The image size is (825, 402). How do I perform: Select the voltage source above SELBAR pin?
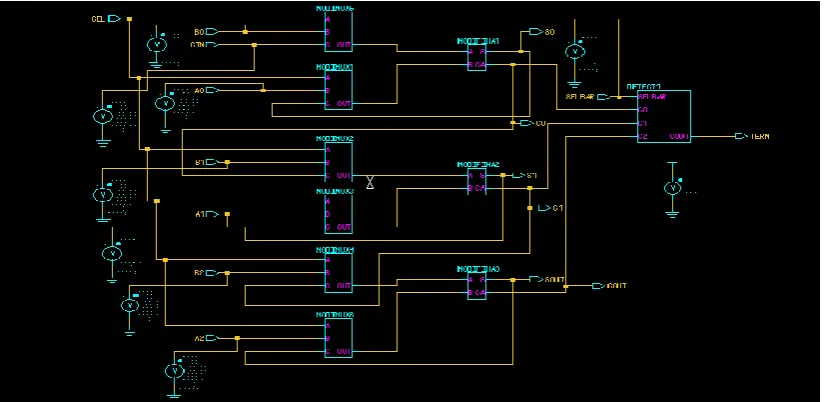[x=575, y=52]
